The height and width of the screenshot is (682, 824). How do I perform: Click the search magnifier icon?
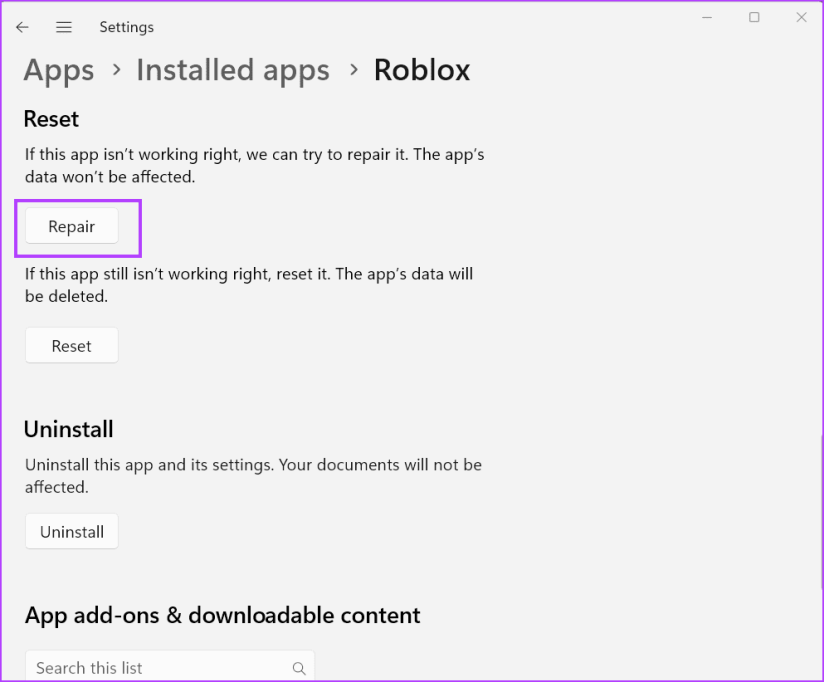(299, 668)
